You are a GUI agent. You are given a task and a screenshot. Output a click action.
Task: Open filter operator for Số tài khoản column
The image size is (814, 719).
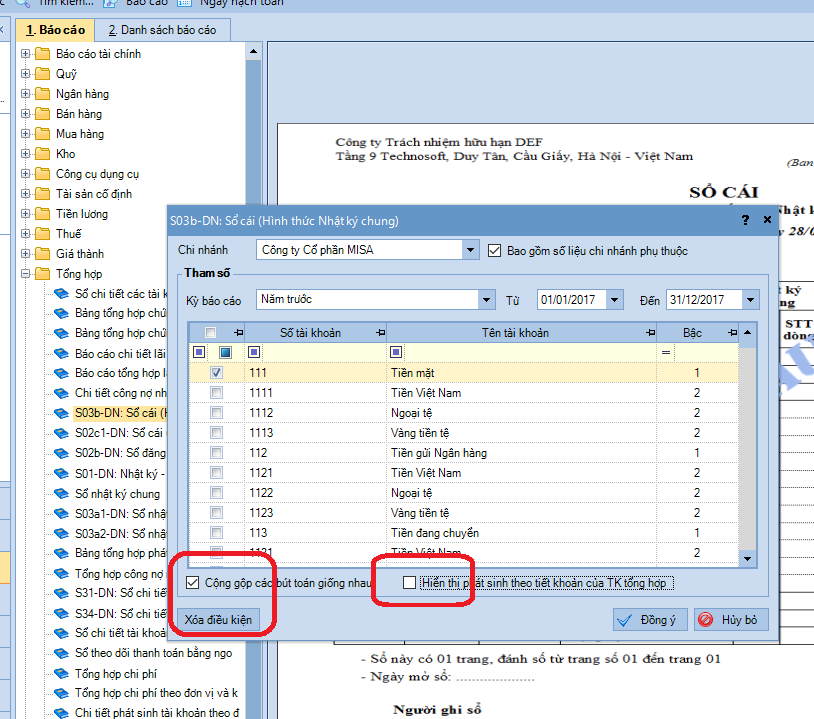click(254, 352)
